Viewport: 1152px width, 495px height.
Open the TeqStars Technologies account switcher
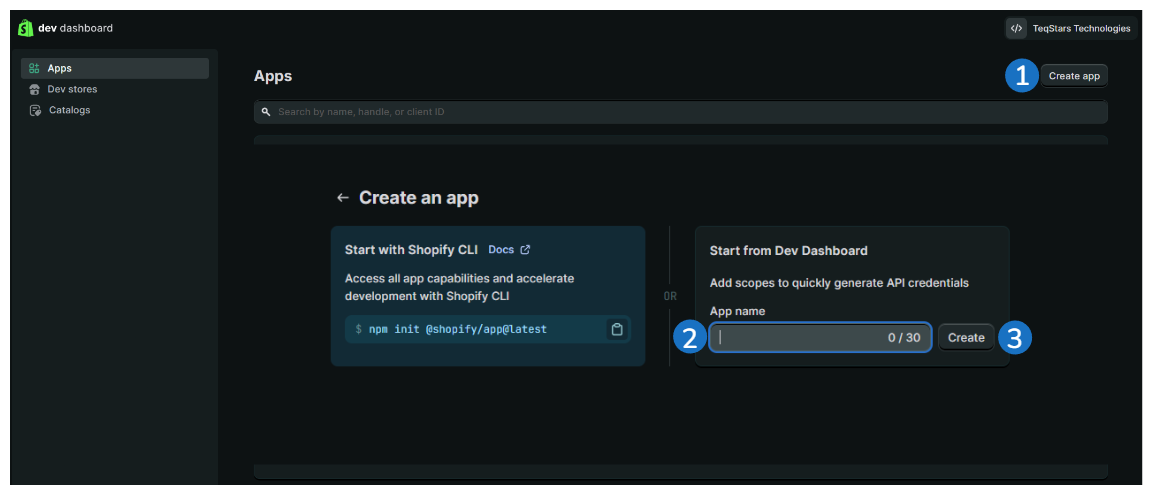(x=1070, y=29)
